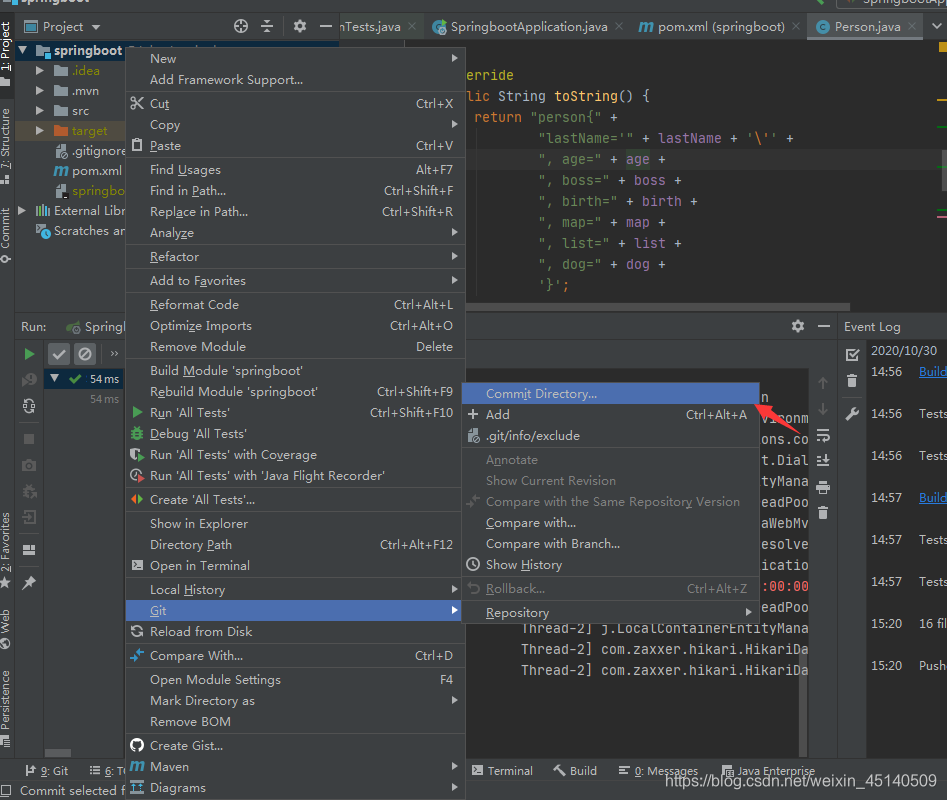Click the locate/select opened file target icon
947x800 pixels.
(241, 27)
